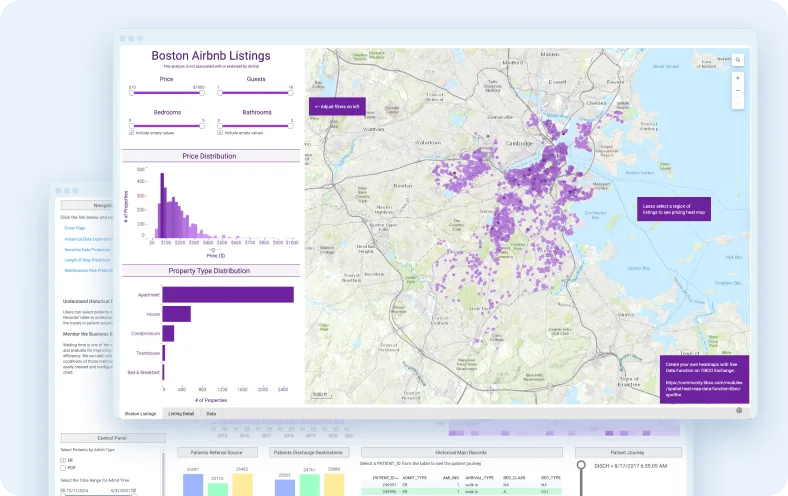This screenshot has width=788, height=496.
Task: Click the Boston Airbnb Listings title
Action: click(211, 56)
